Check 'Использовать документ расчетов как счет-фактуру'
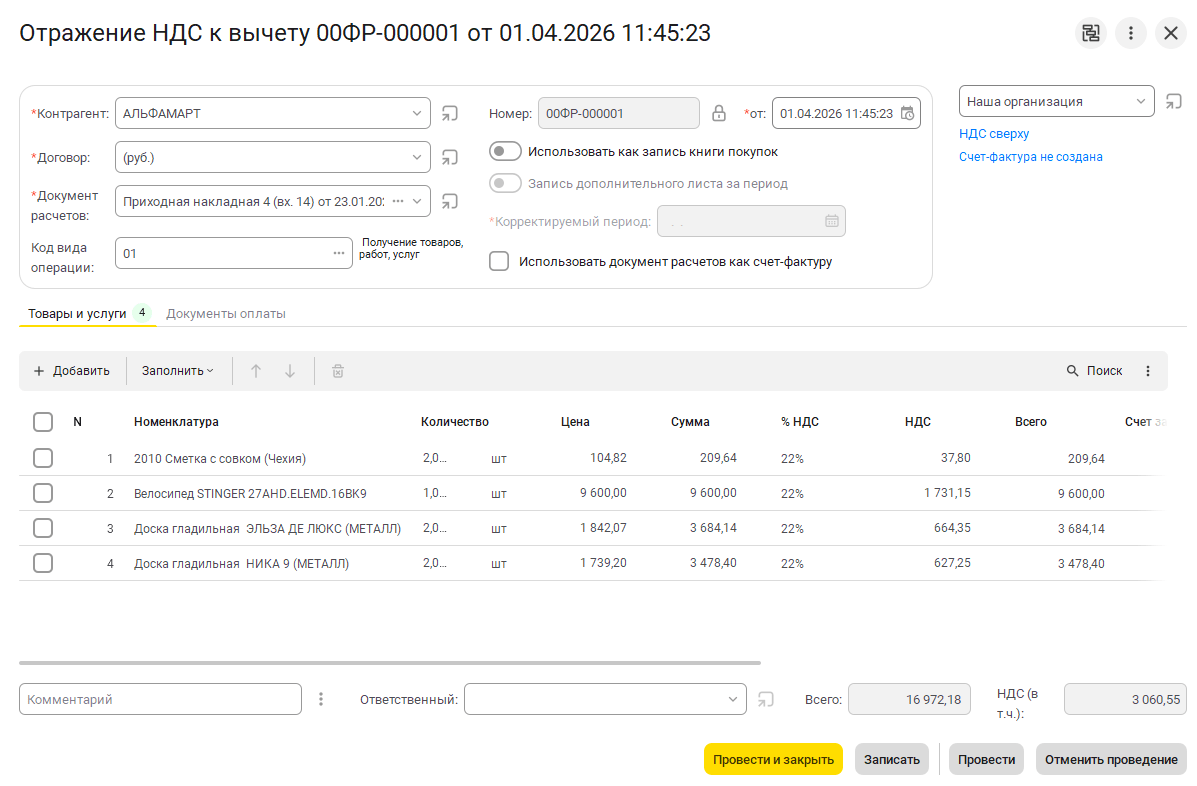Image resolution: width=1197 pixels, height=786 pixels. pos(499,262)
